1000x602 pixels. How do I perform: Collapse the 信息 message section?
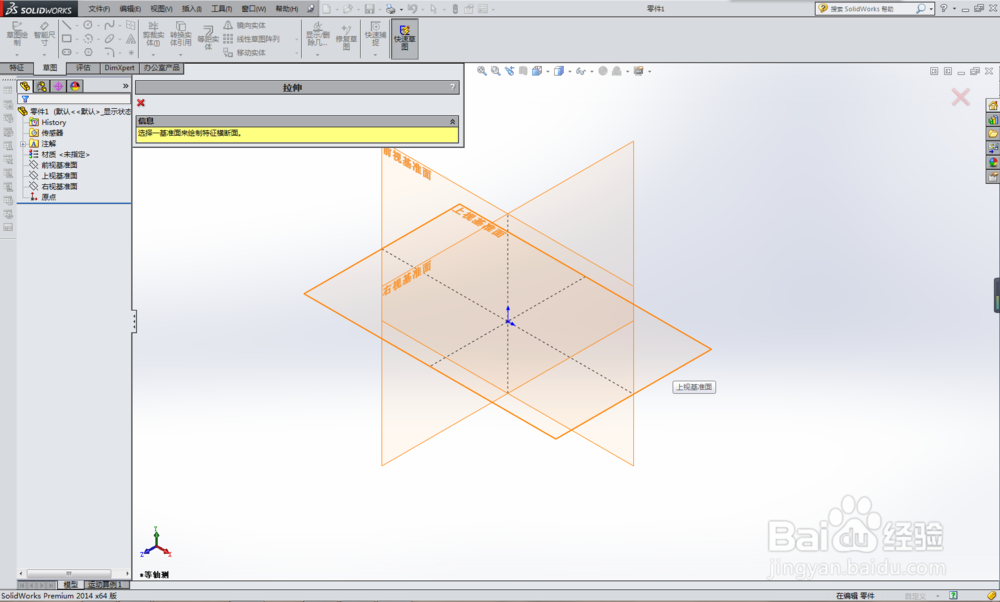[452, 121]
